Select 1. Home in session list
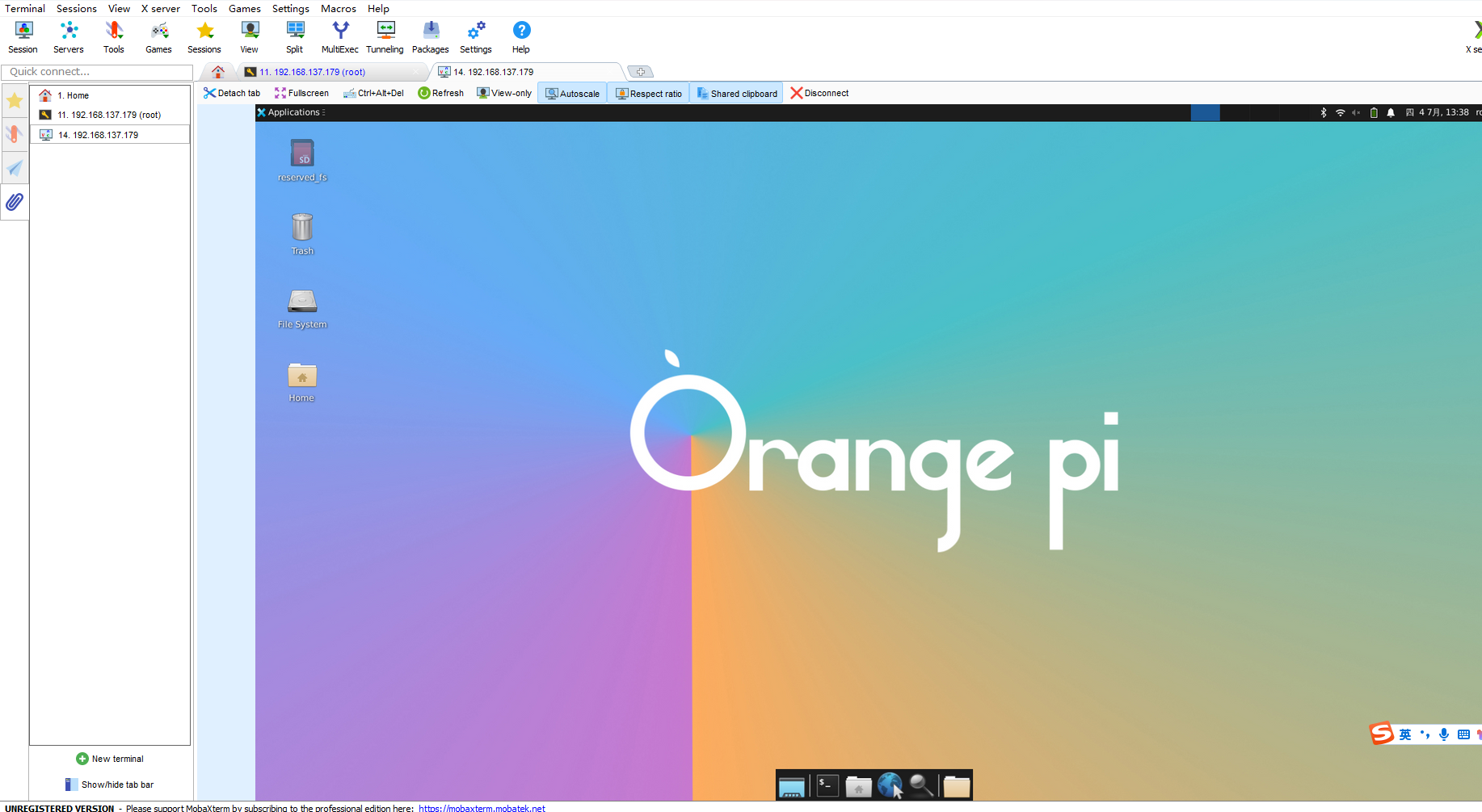Screen dimensions: 1482x812 [x=110, y=95]
